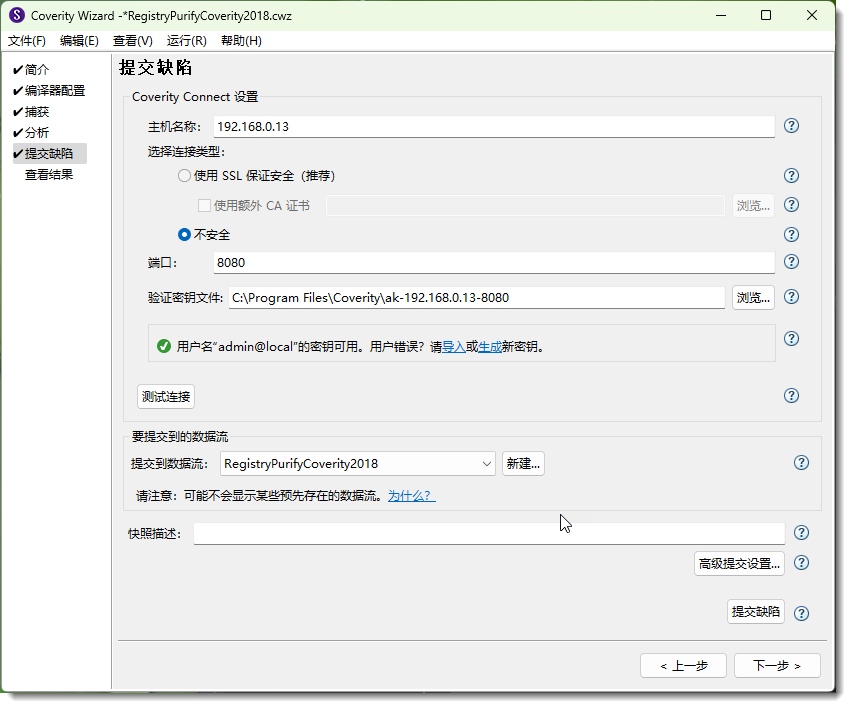Proceed with the 下一步 button
Viewport: 851px width, 708px height.
pos(777,666)
